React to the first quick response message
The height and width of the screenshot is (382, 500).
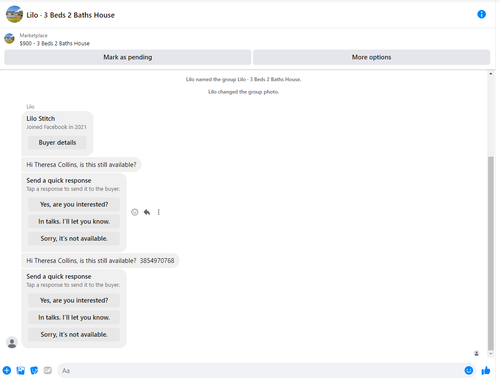click(135, 212)
